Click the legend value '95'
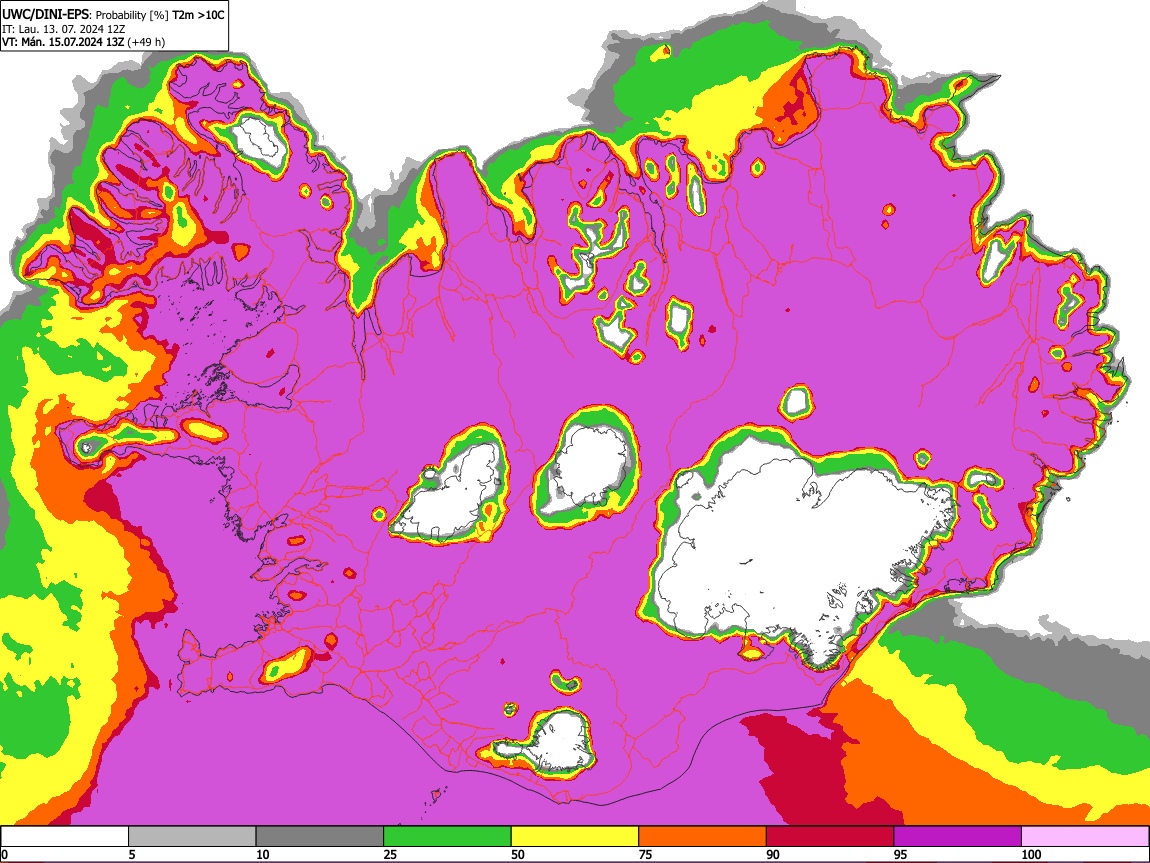Image resolution: width=1150 pixels, height=863 pixels. (x=901, y=854)
